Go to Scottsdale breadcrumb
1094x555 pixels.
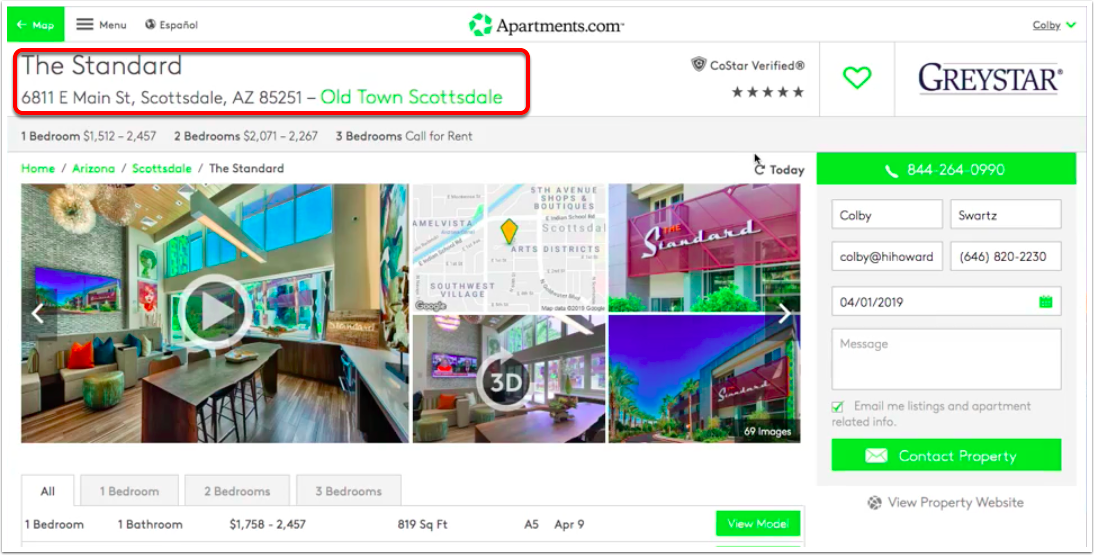161,168
